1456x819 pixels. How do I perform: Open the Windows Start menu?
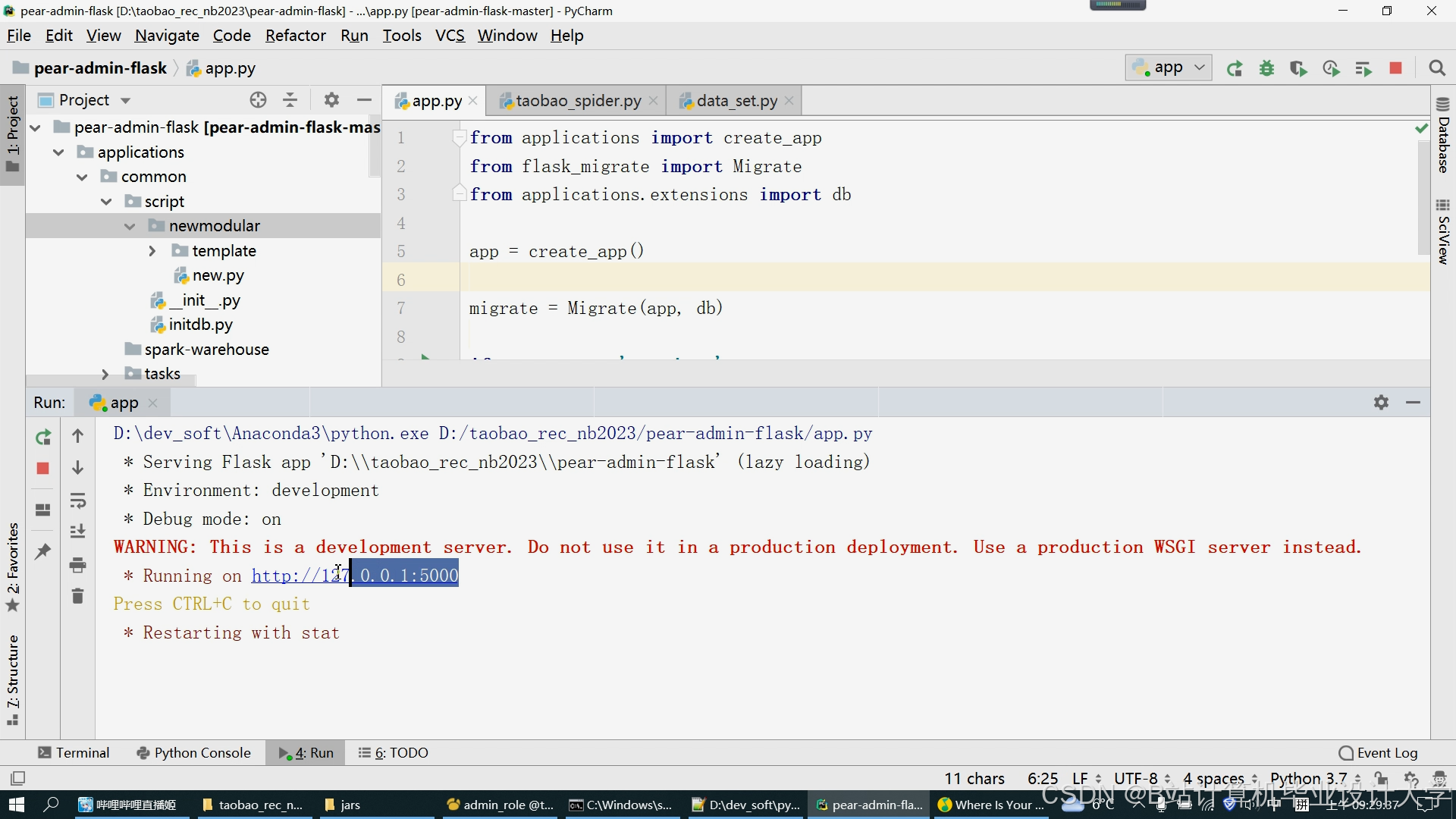click(16, 805)
